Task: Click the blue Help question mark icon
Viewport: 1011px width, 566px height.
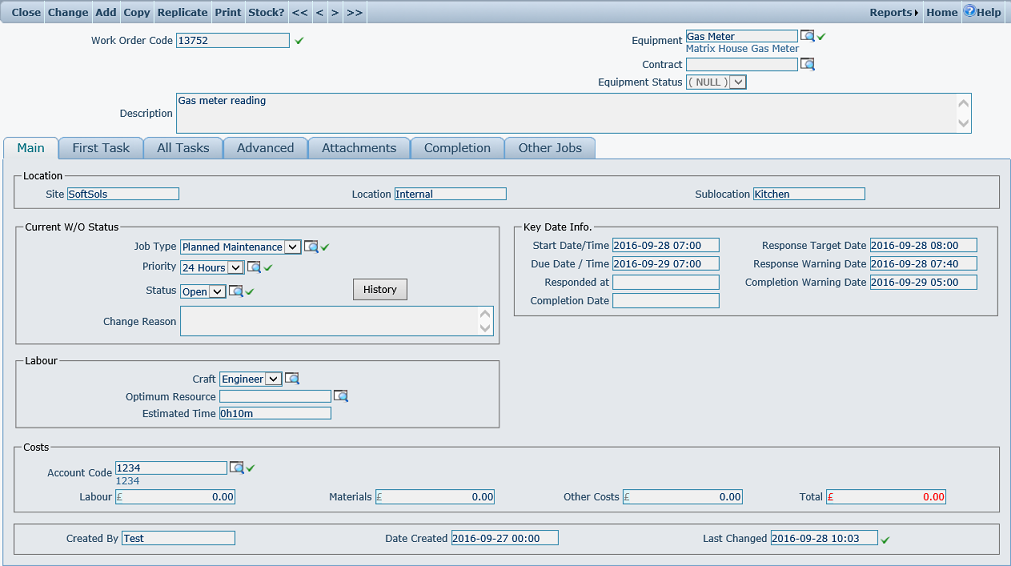Action: tap(969, 12)
